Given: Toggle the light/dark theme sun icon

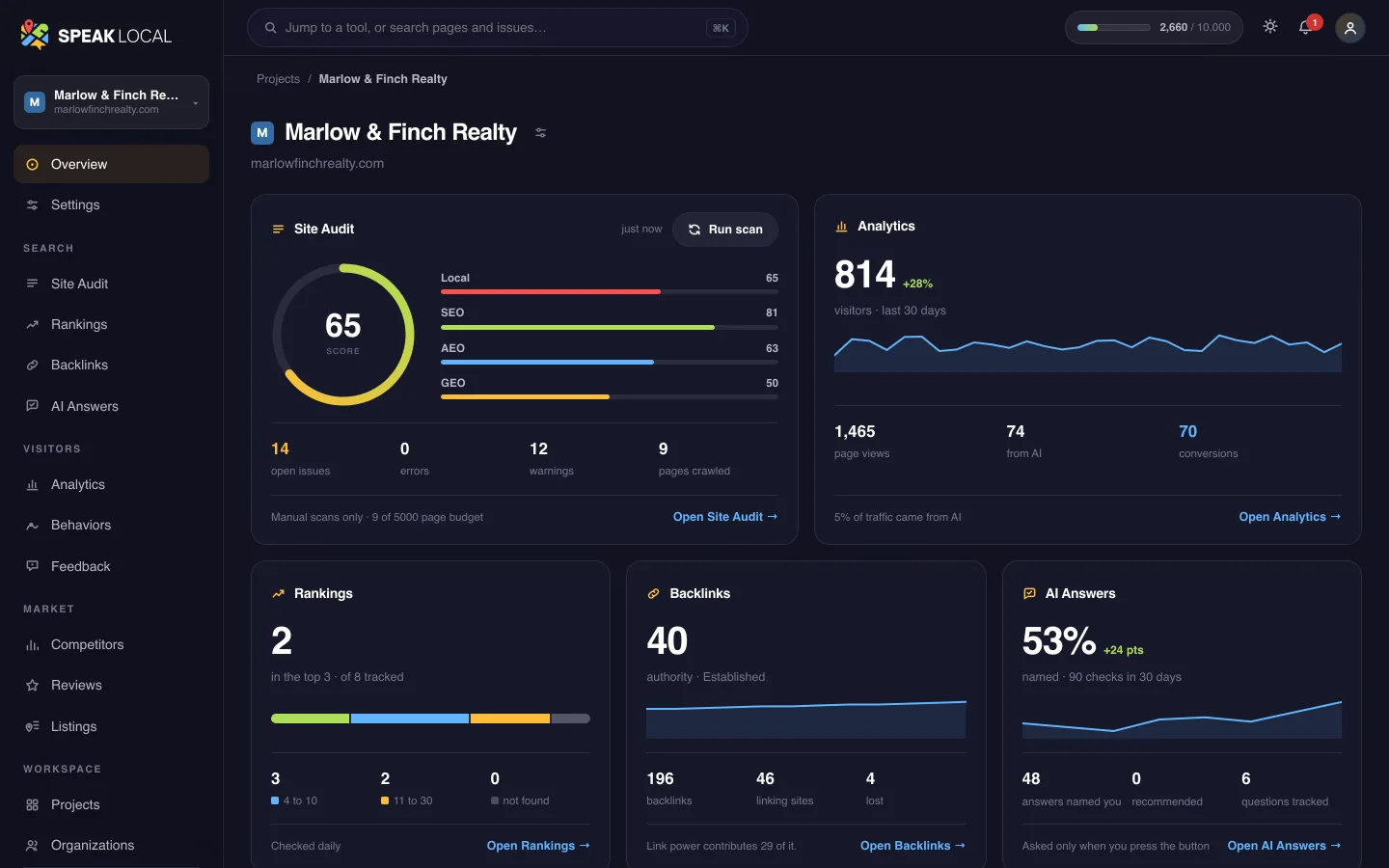Looking at the screenshot, I should (x=1270, y=27).
